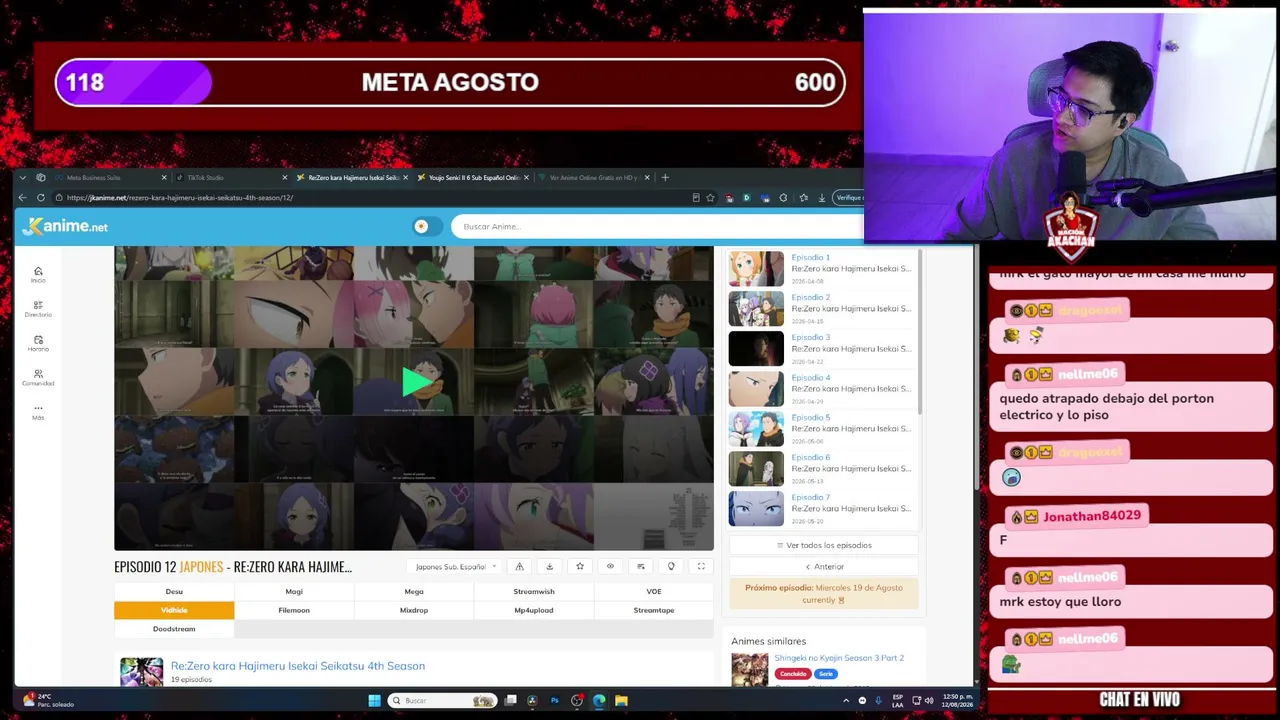Click Ver todos los episodios button

[x=824, y=545]
